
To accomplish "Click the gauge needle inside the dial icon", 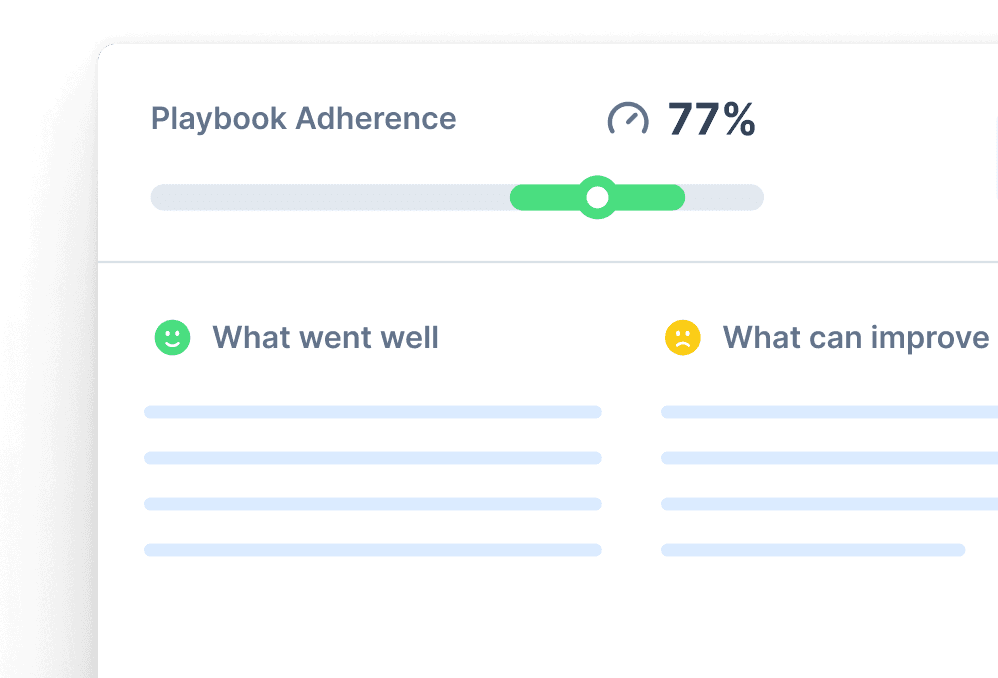I will [x=630, y=122].
